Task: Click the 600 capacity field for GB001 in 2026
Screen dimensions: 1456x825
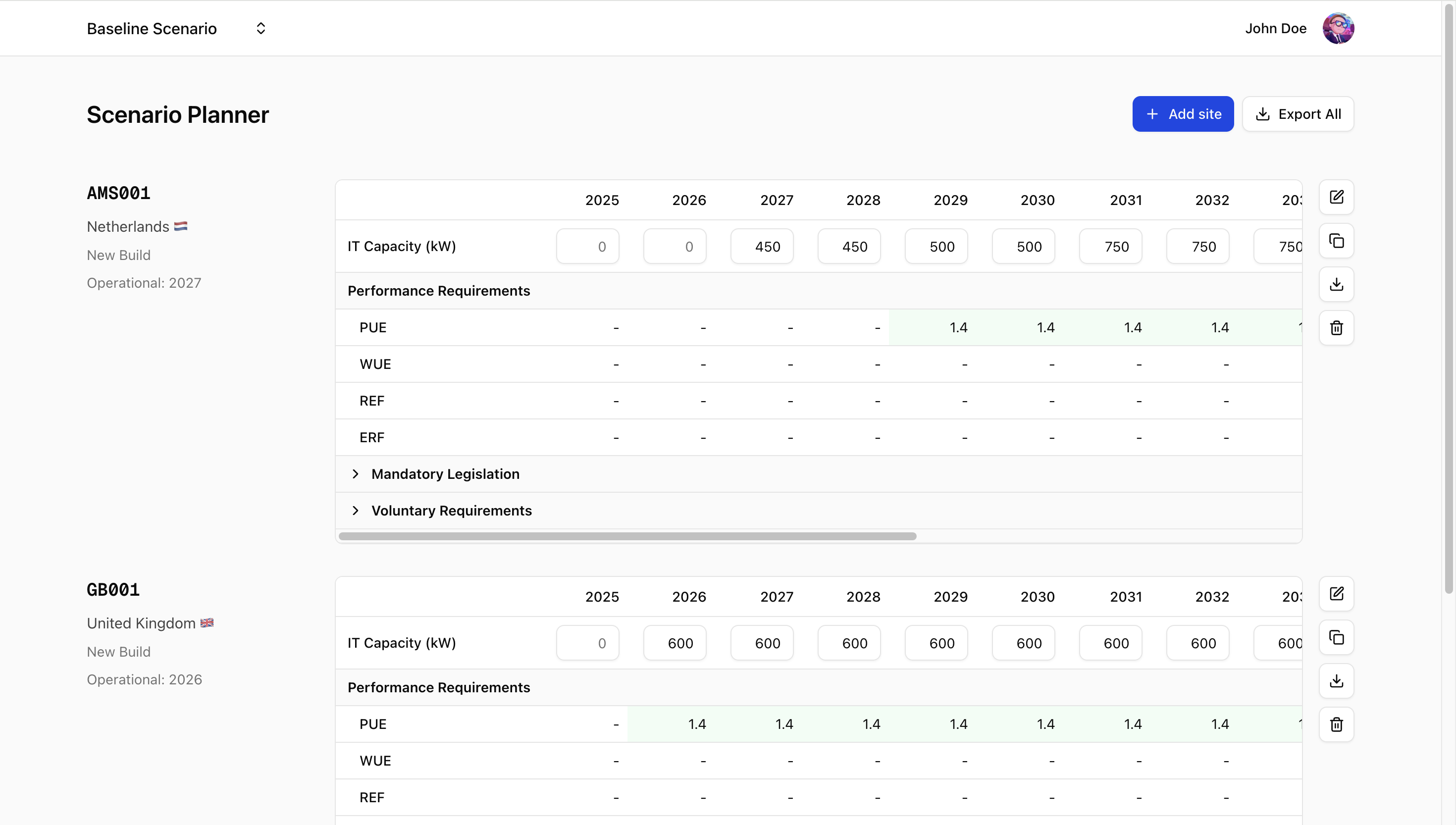Action: click(674, 643)
